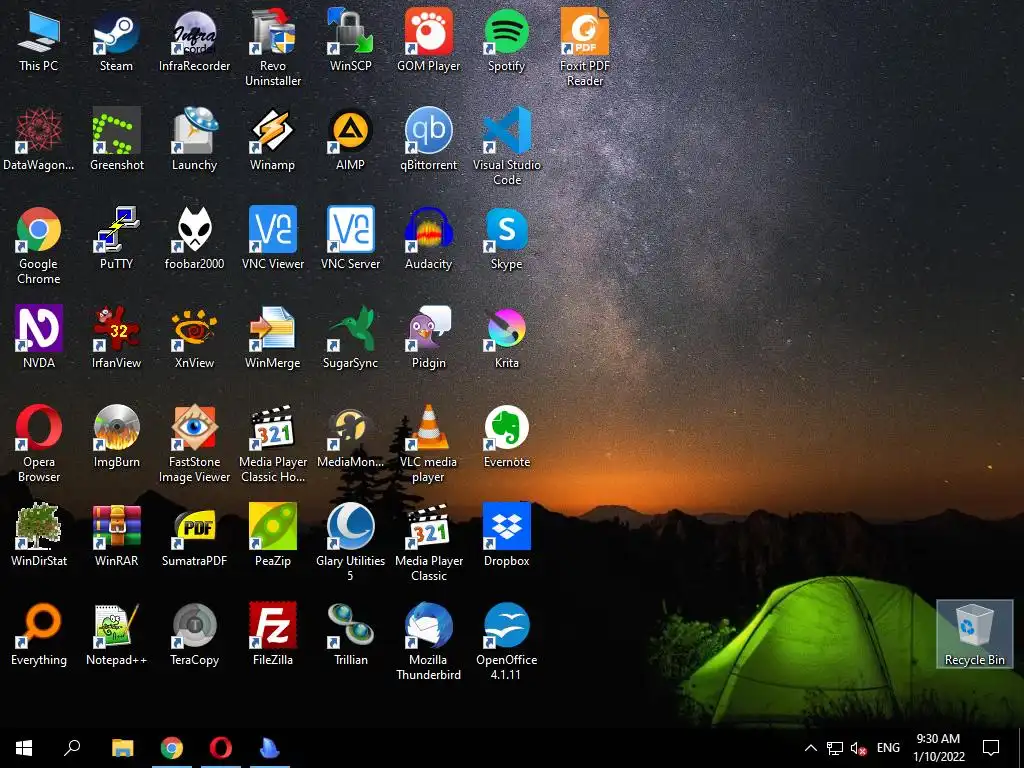This screenshot has height=768, width=1024.
Task: Open the notification Action Center
Action: tap(991, 748)
